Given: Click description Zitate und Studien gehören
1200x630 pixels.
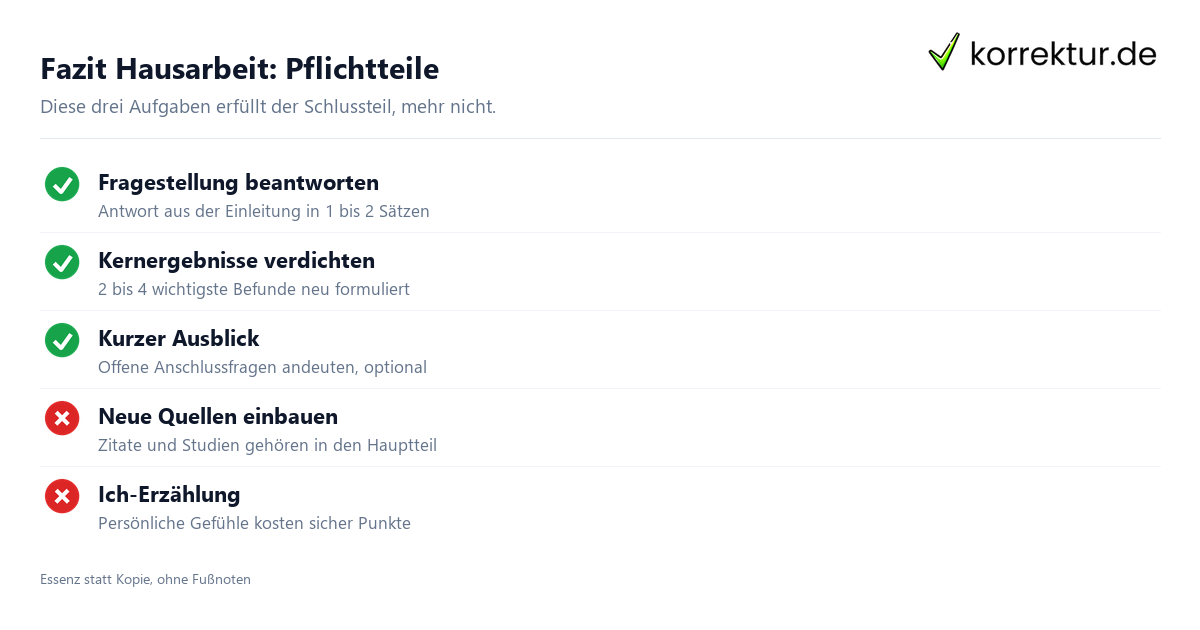Looking at the screenshot, I should point(267,446).
